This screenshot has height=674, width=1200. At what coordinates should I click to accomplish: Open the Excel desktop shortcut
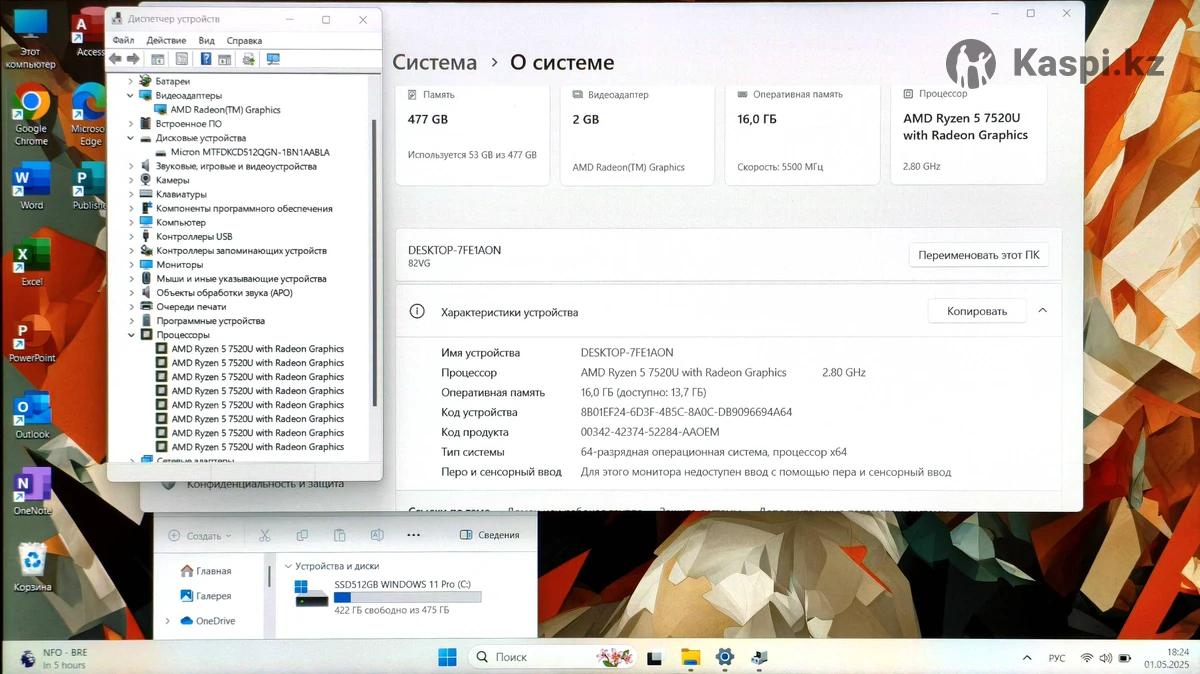[x=31, y=263]
